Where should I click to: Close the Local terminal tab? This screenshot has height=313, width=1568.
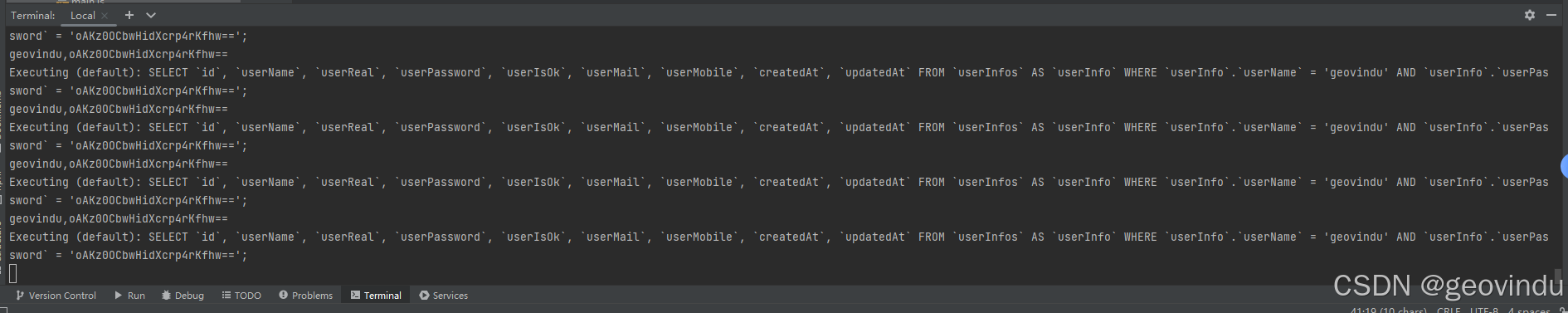[105, 16]
